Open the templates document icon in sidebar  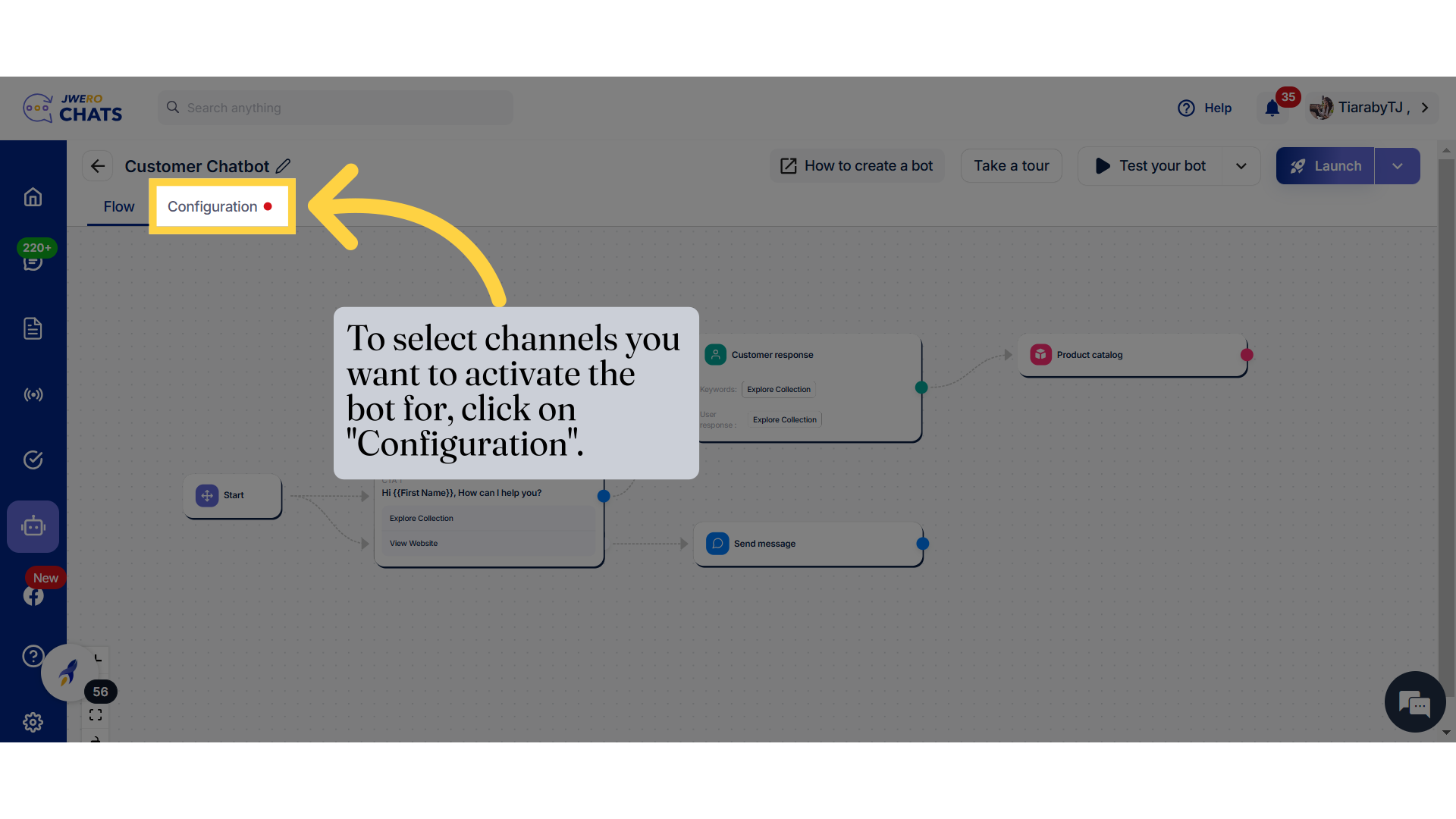[33, 328]
